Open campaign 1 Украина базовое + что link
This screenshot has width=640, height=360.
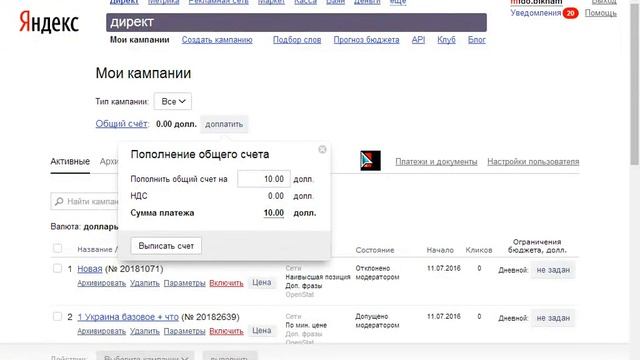pyautogui.click(x=128, y=317)
